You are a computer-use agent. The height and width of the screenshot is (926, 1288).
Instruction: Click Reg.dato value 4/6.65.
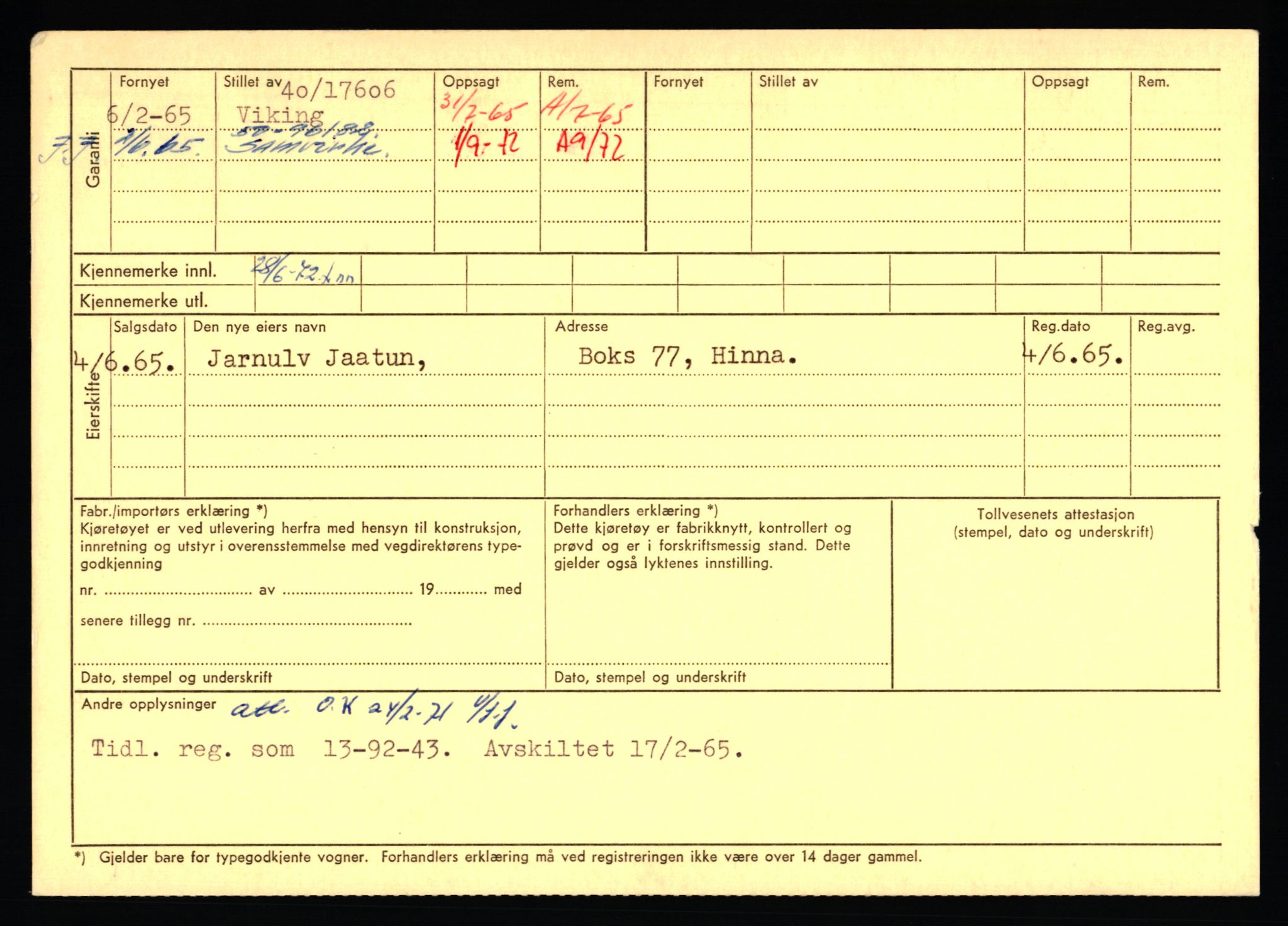[1073, 355]
